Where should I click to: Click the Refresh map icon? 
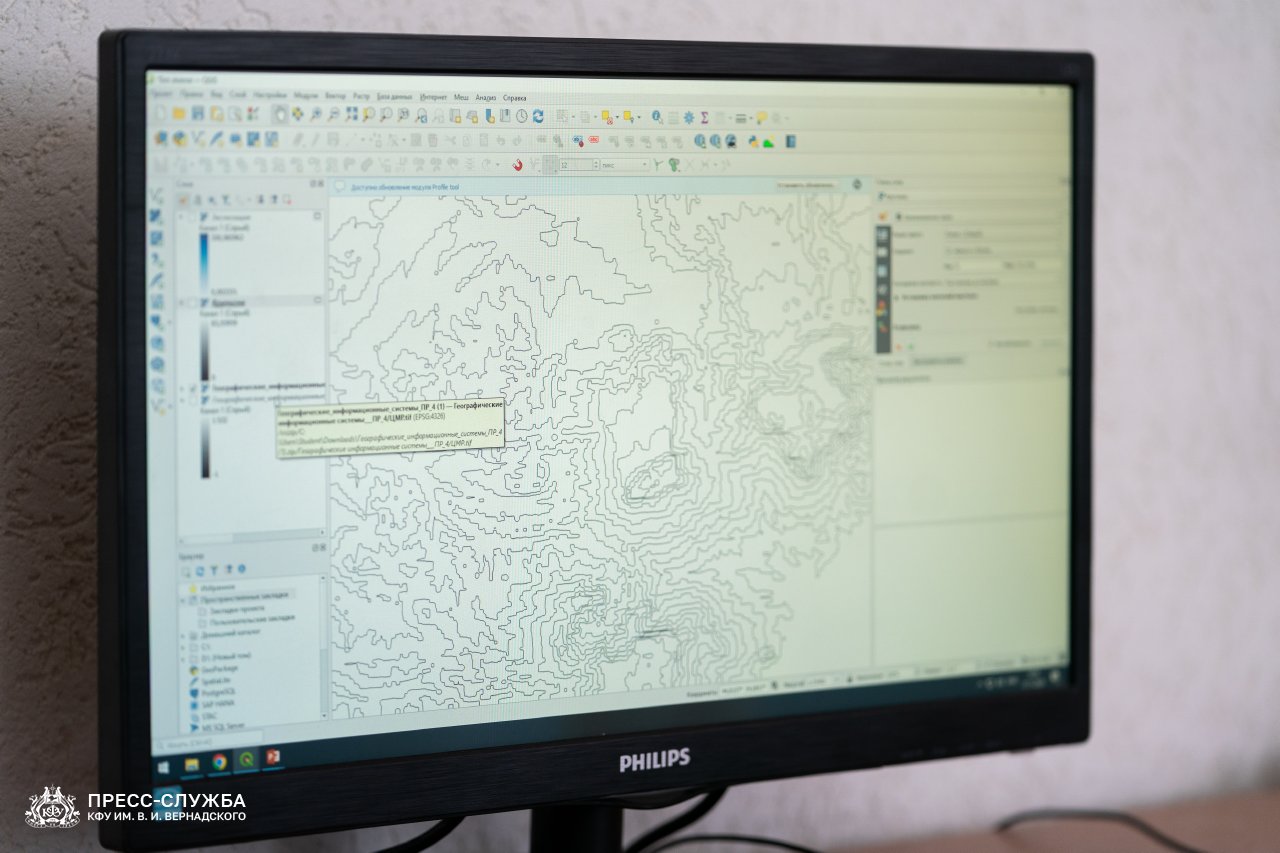tap(537, 117)
